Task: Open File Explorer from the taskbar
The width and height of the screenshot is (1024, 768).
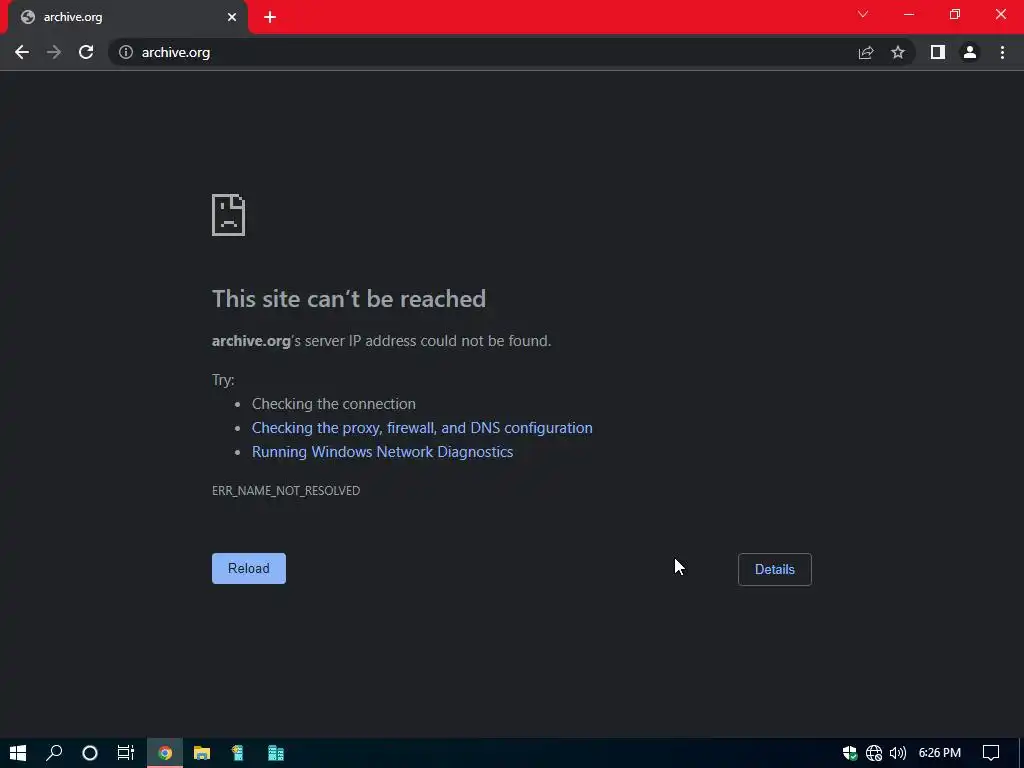Action: coord(202,753)
